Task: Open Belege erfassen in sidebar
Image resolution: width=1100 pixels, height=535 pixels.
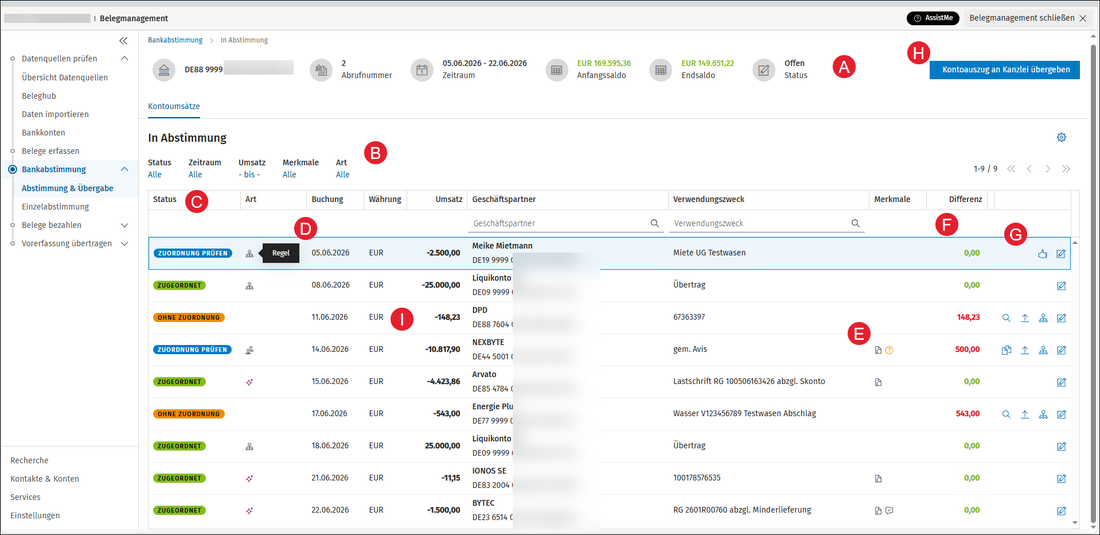Action: tap(51, 150)
